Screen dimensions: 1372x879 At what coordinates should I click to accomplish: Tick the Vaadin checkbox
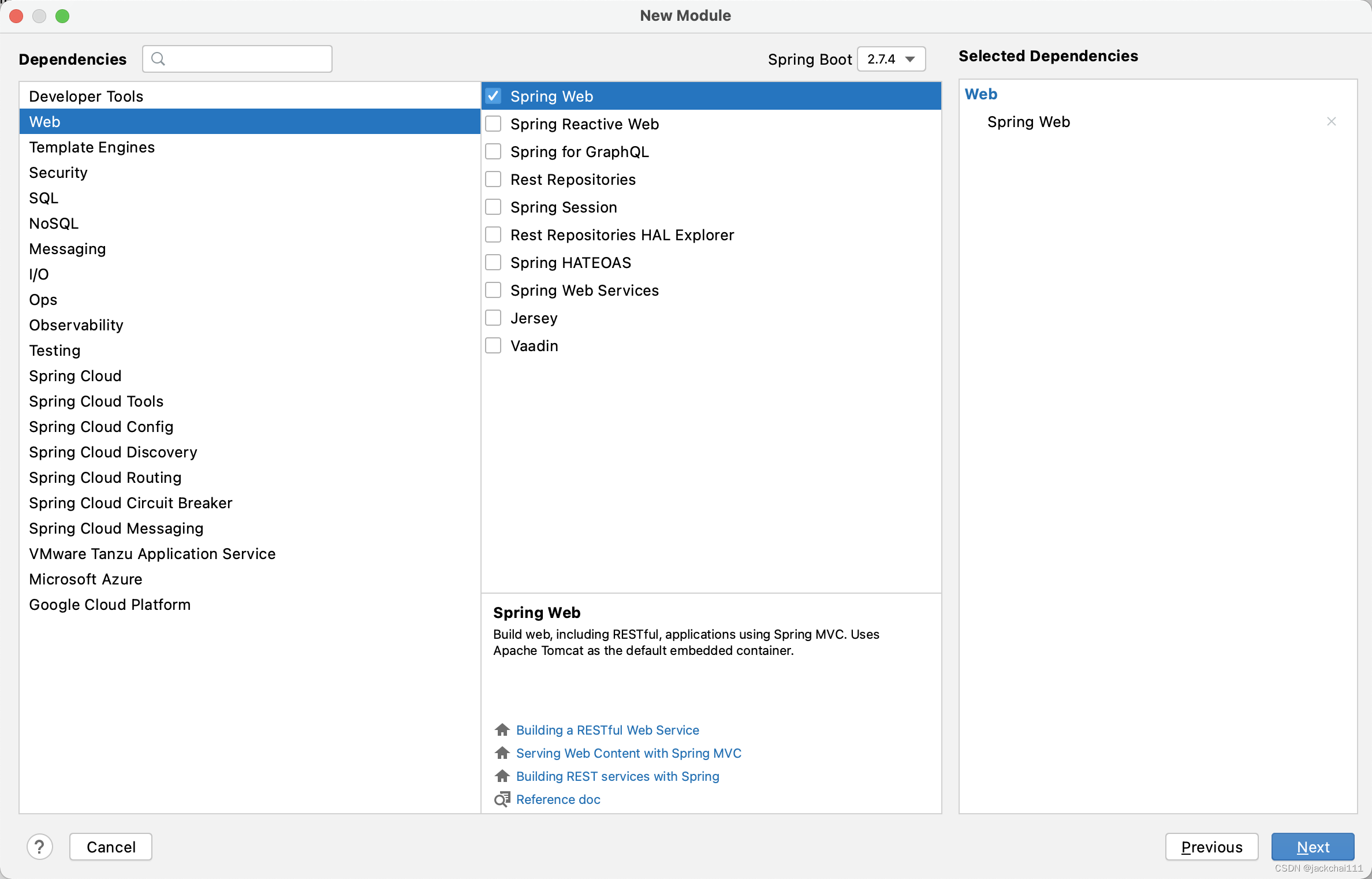tap(493, 345)
